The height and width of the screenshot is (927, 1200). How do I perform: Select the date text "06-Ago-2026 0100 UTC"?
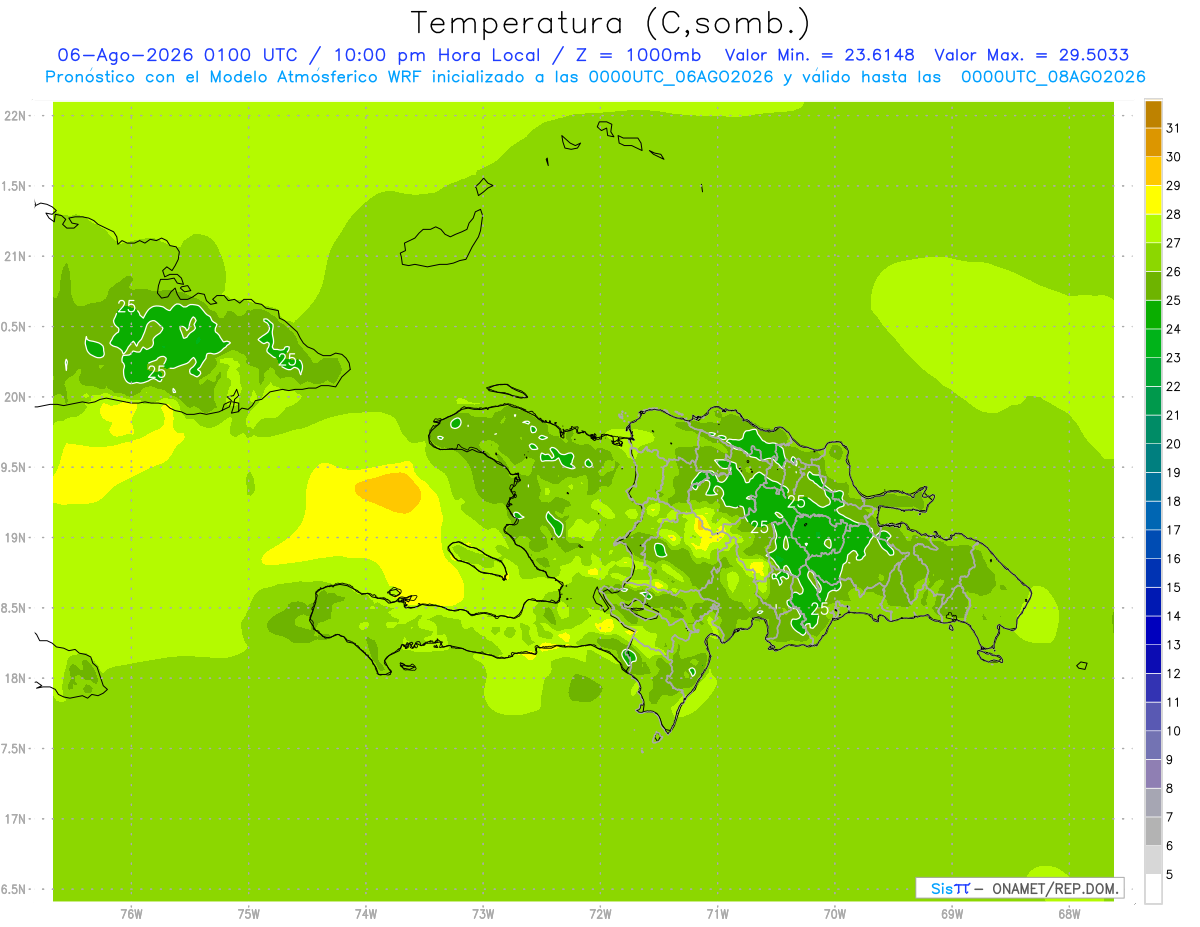176,55
